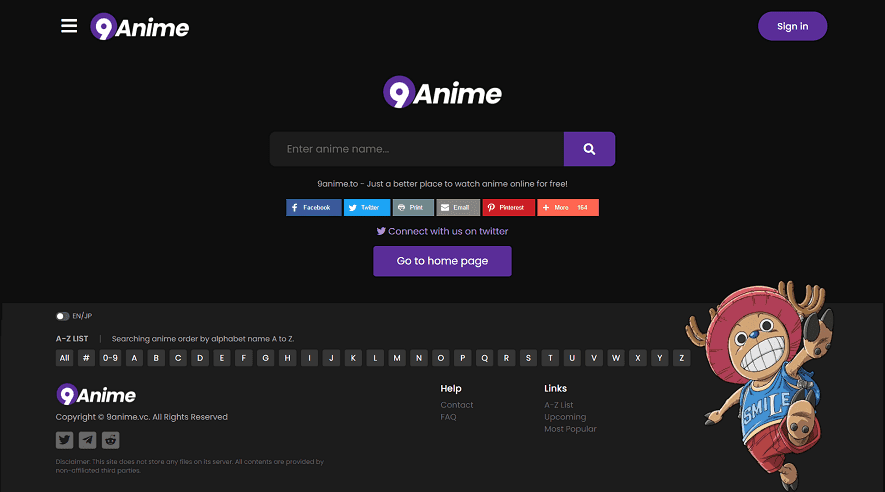Click the footer Telegram icon
This screenshot has width=885, height=492.
click(x=87, y=440)
